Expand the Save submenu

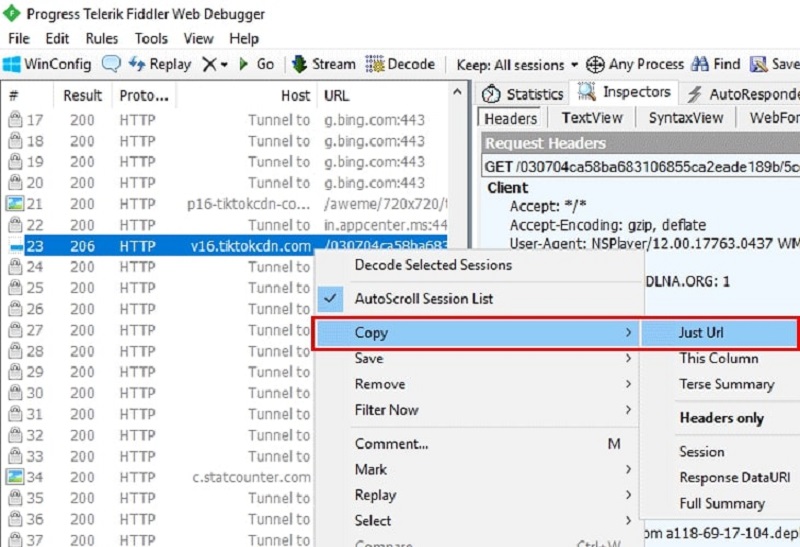click(x=477, y=358)
